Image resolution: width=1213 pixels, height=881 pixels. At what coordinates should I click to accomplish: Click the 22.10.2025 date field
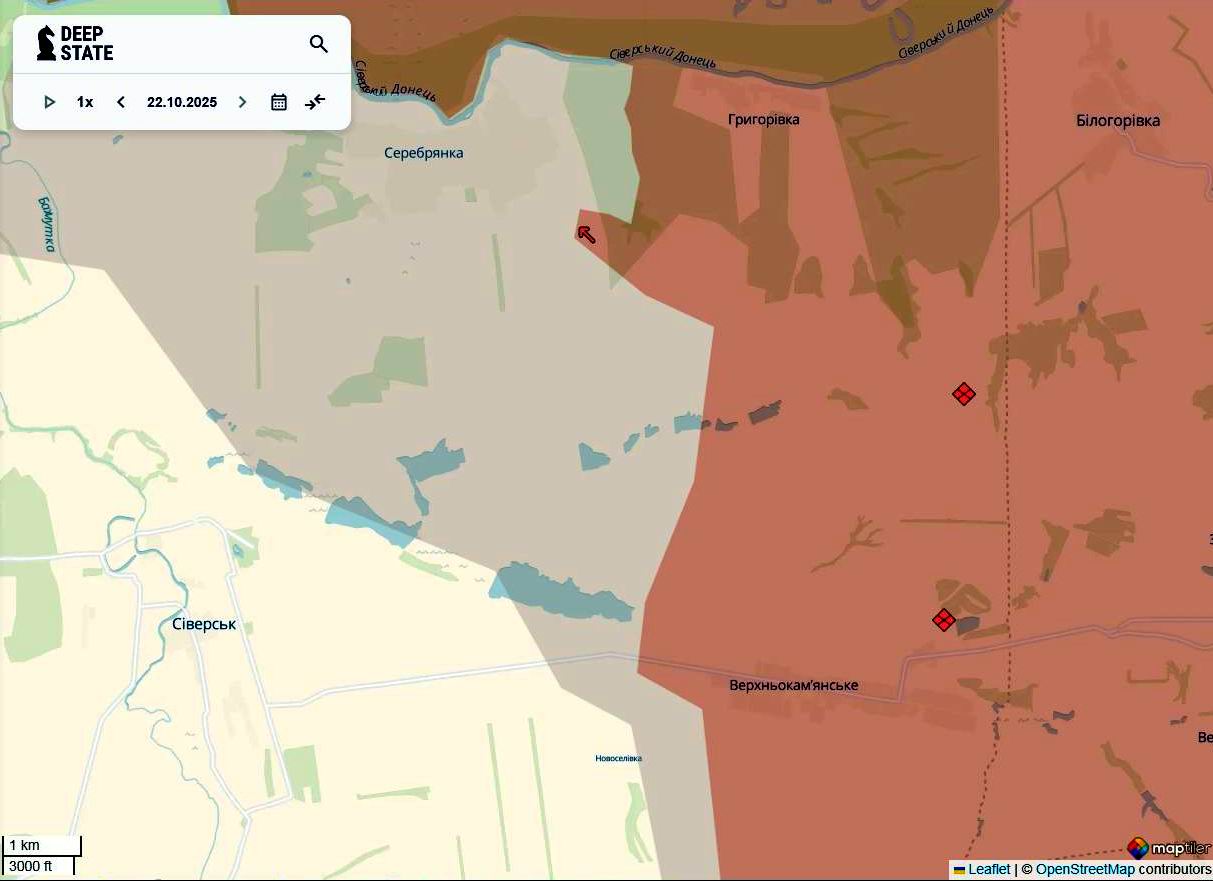coord(182,102)
